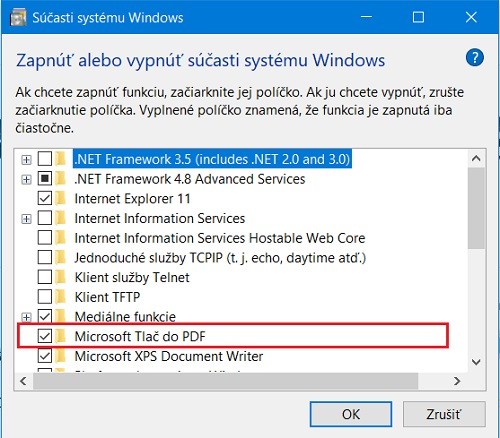Expand the Internet Information Services node
500x438 pixels.
[x=26, y=219]
